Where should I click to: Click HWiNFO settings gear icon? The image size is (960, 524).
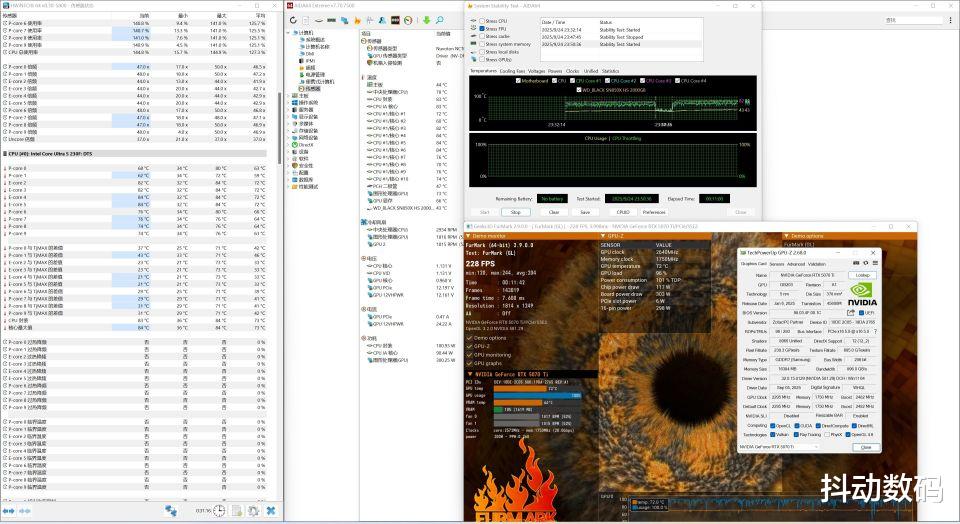(253, 510)
